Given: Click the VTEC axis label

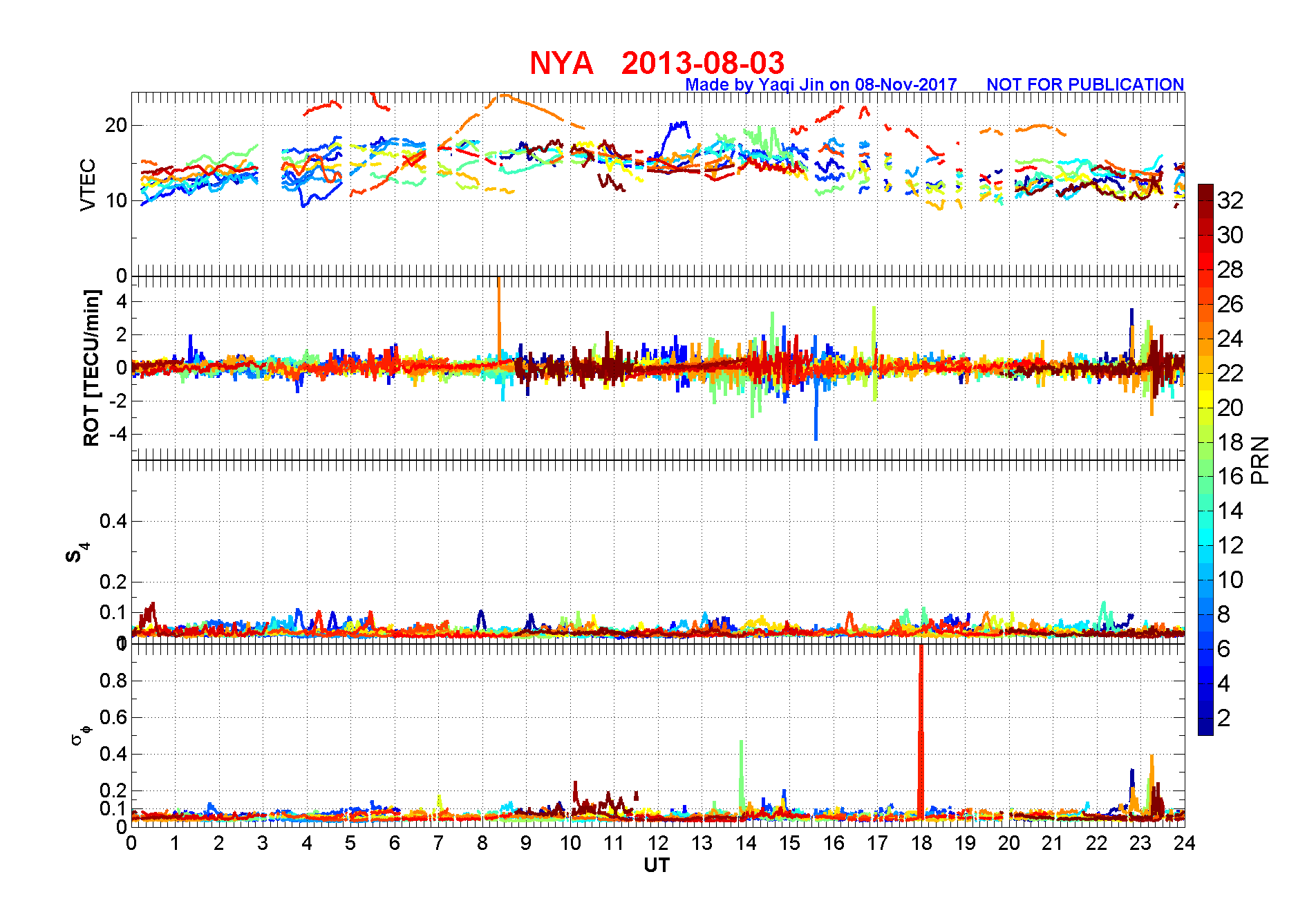Looking at the screenshot, I should 88,184.
